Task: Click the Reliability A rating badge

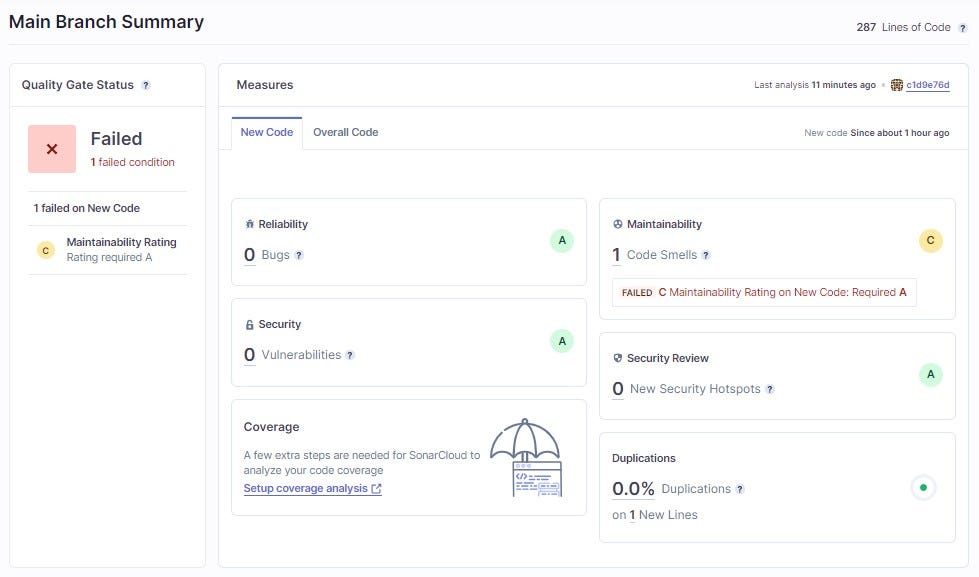Action: click(561, 241)
